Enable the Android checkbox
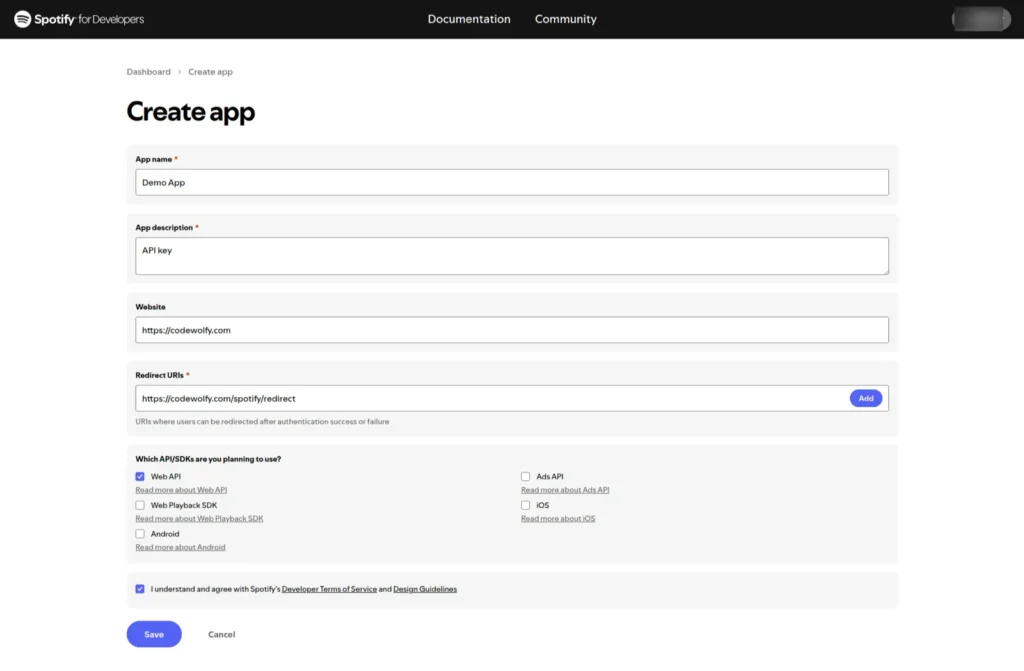The width and height of the screenshot is (1024, 671). (140, 533)
